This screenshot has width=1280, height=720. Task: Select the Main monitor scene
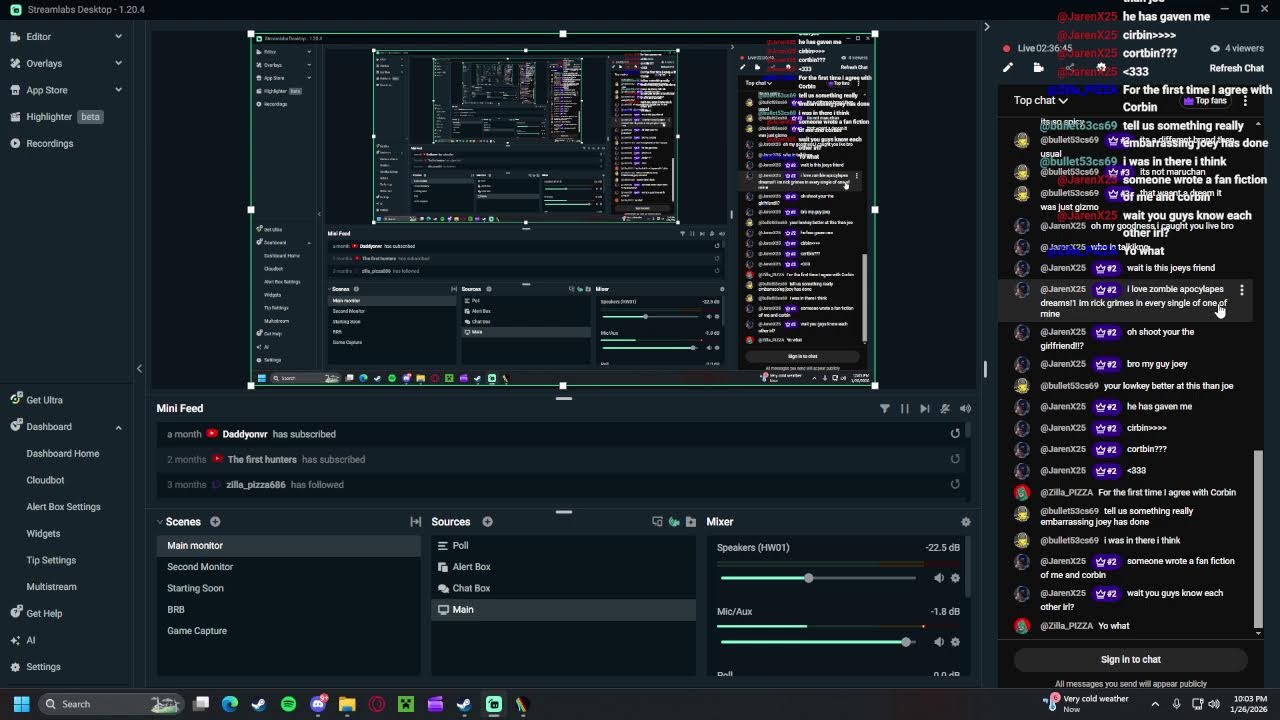pos(290,546)
